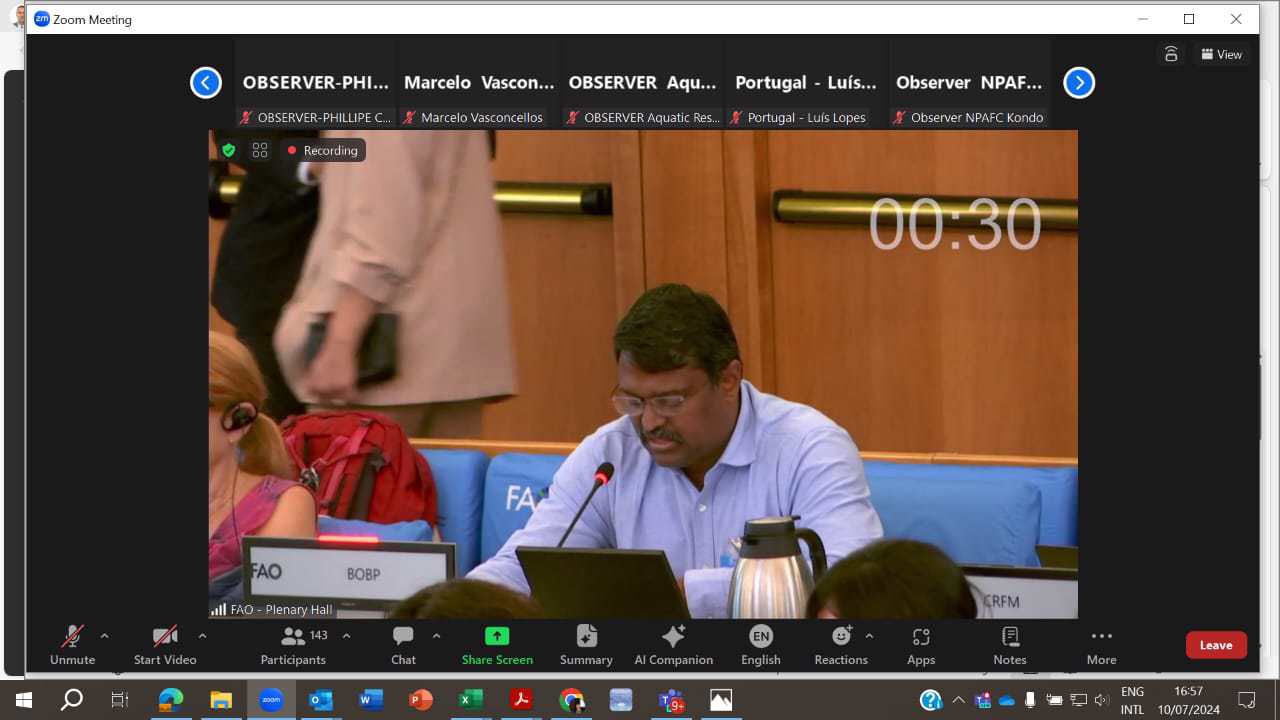
Task: Open Microsoft Teams from the taskbar
Action: coord(671,700)
